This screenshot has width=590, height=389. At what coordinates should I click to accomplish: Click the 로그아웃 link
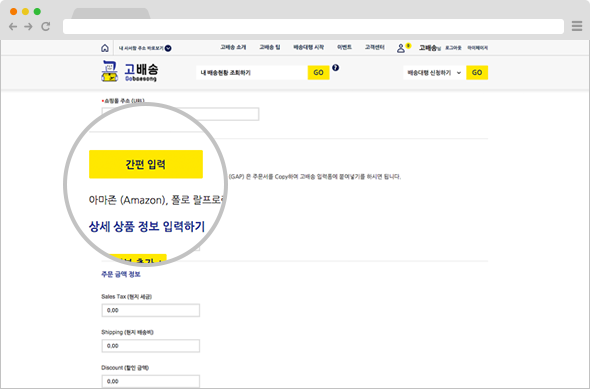pyautogui.click(x=453, y=48)
